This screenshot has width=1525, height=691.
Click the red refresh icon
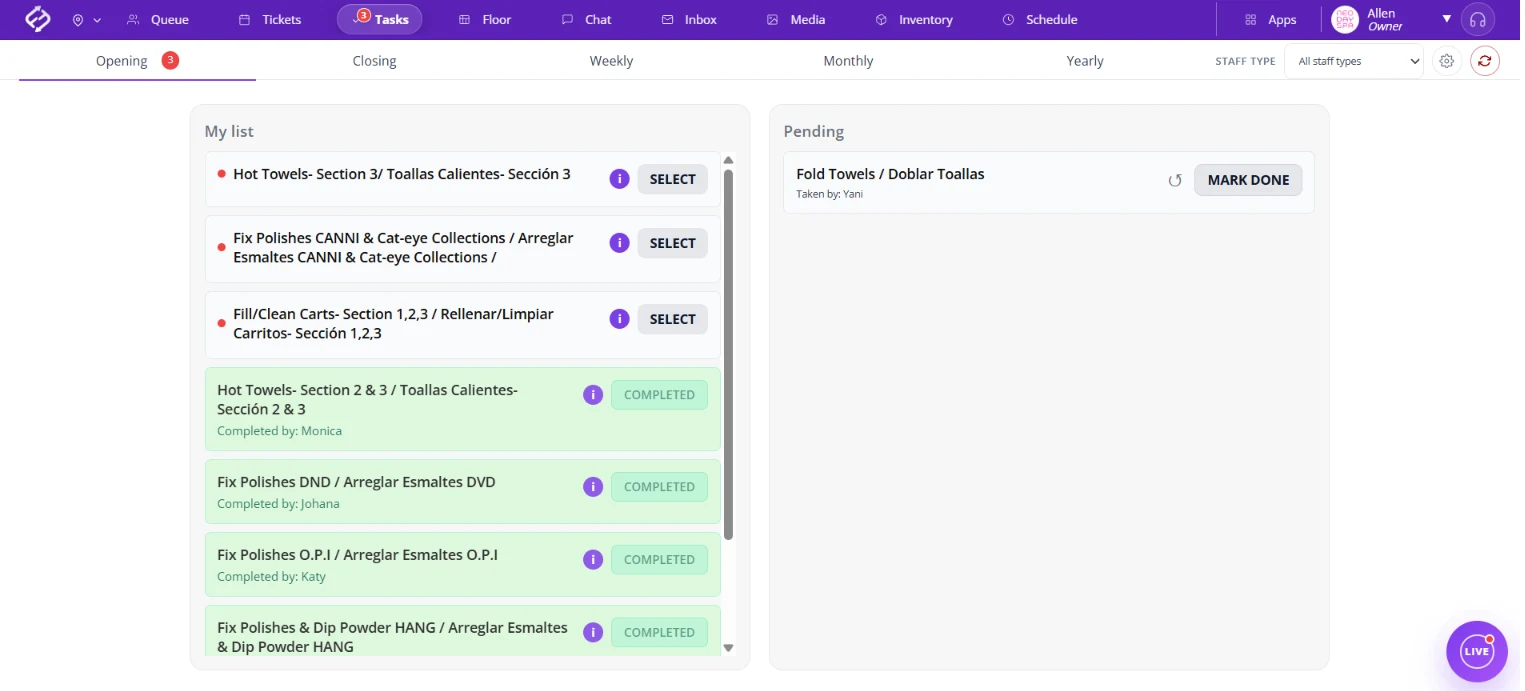pyautogui.click(x=1485, y=61)
